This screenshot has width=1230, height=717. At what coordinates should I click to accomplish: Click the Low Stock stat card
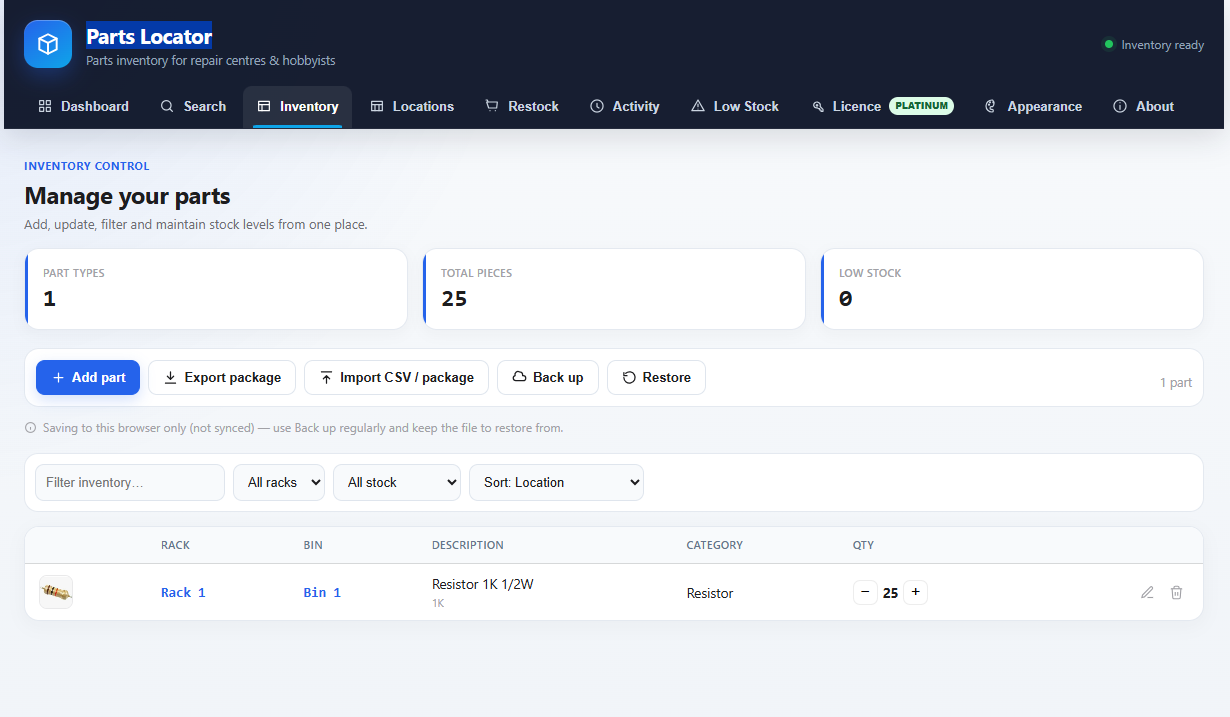point(1012,289)
